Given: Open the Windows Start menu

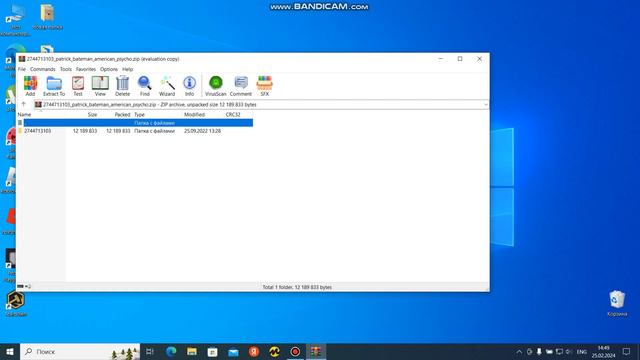Looking at the screenshot, I should [x=10, y=351].
